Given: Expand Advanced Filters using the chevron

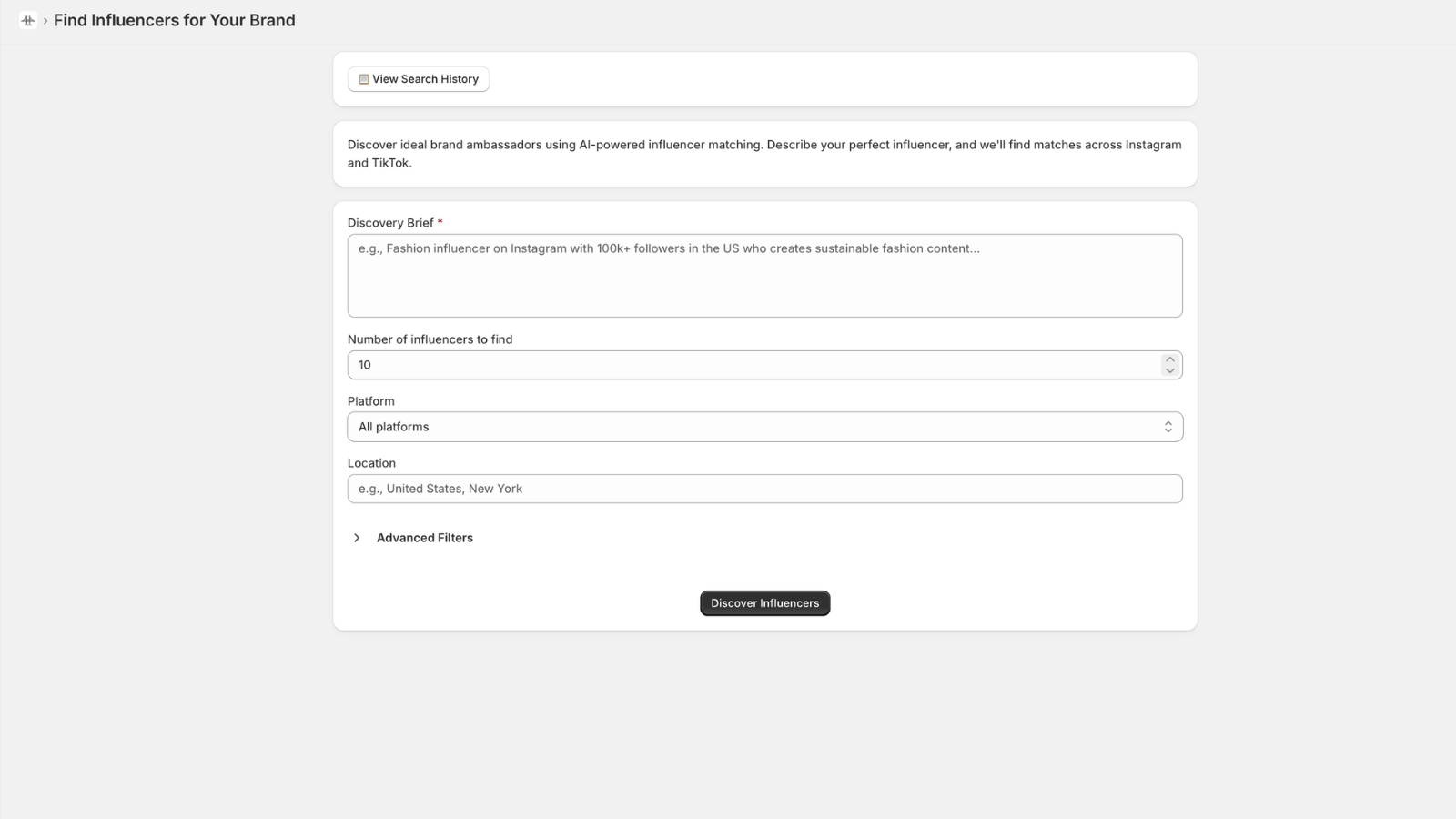Looking at the screenshot, I should (x=357, y=538).
